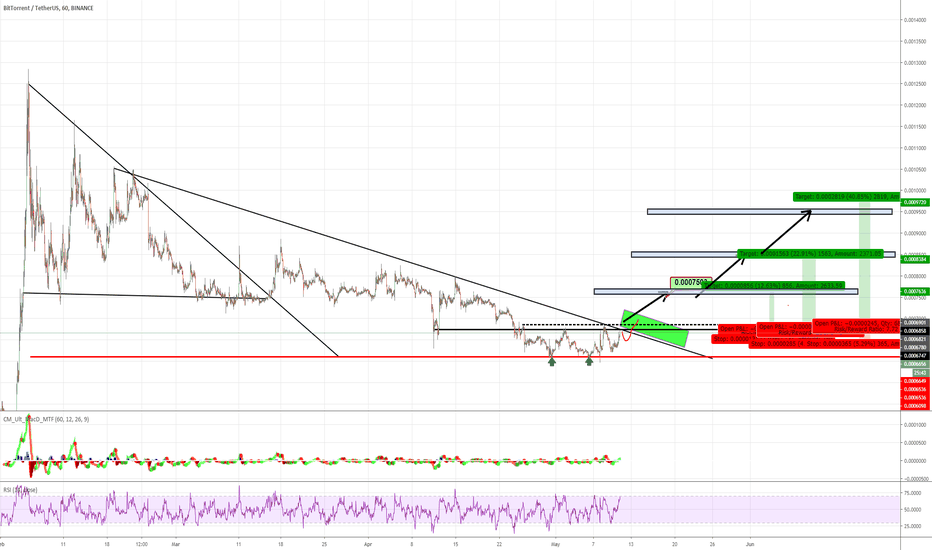Click the 0.0013000 price axis tick

pyautogui.click(x=915, y=62)
